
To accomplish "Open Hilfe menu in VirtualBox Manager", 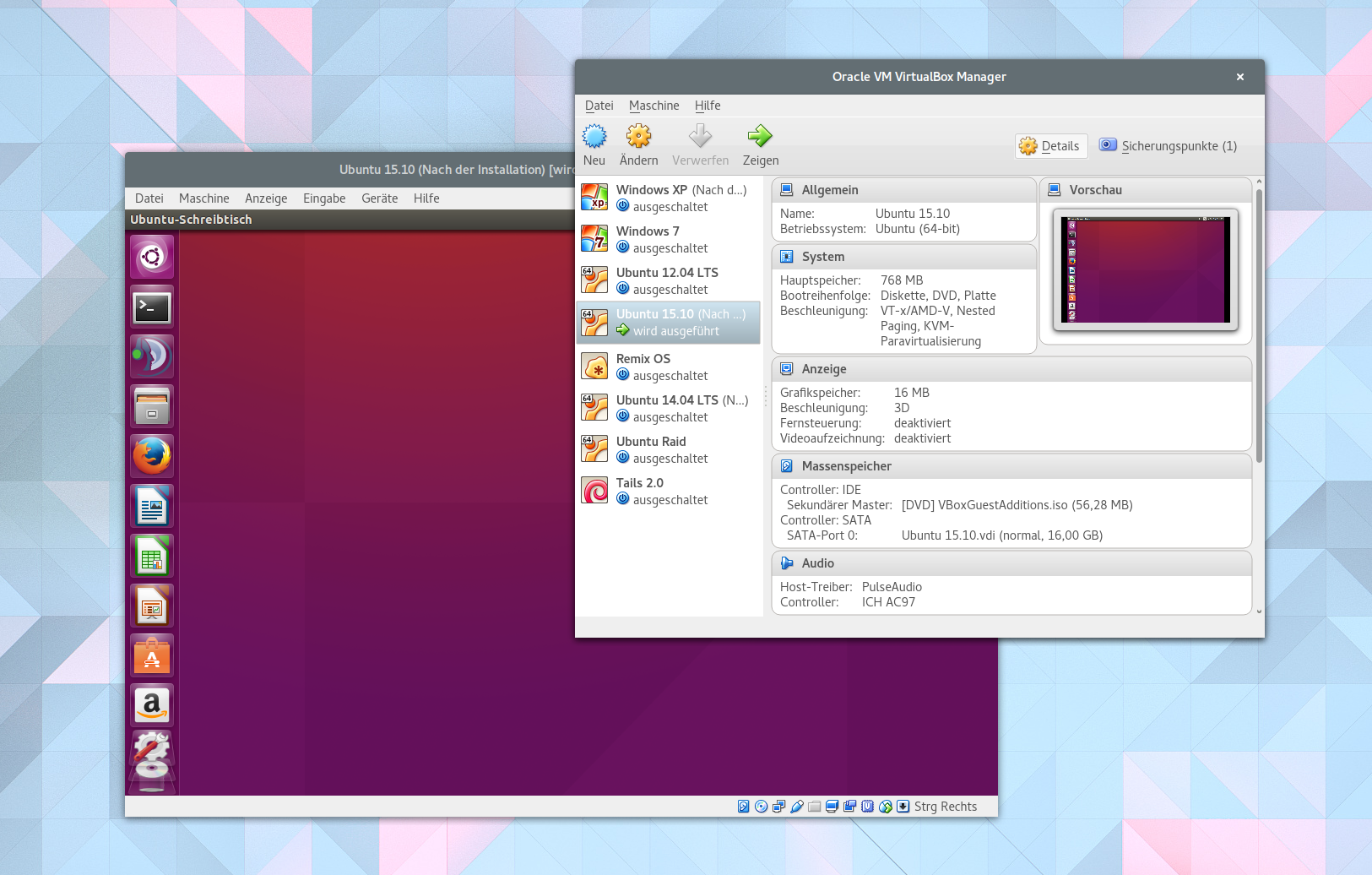I will tap(708, 106).
